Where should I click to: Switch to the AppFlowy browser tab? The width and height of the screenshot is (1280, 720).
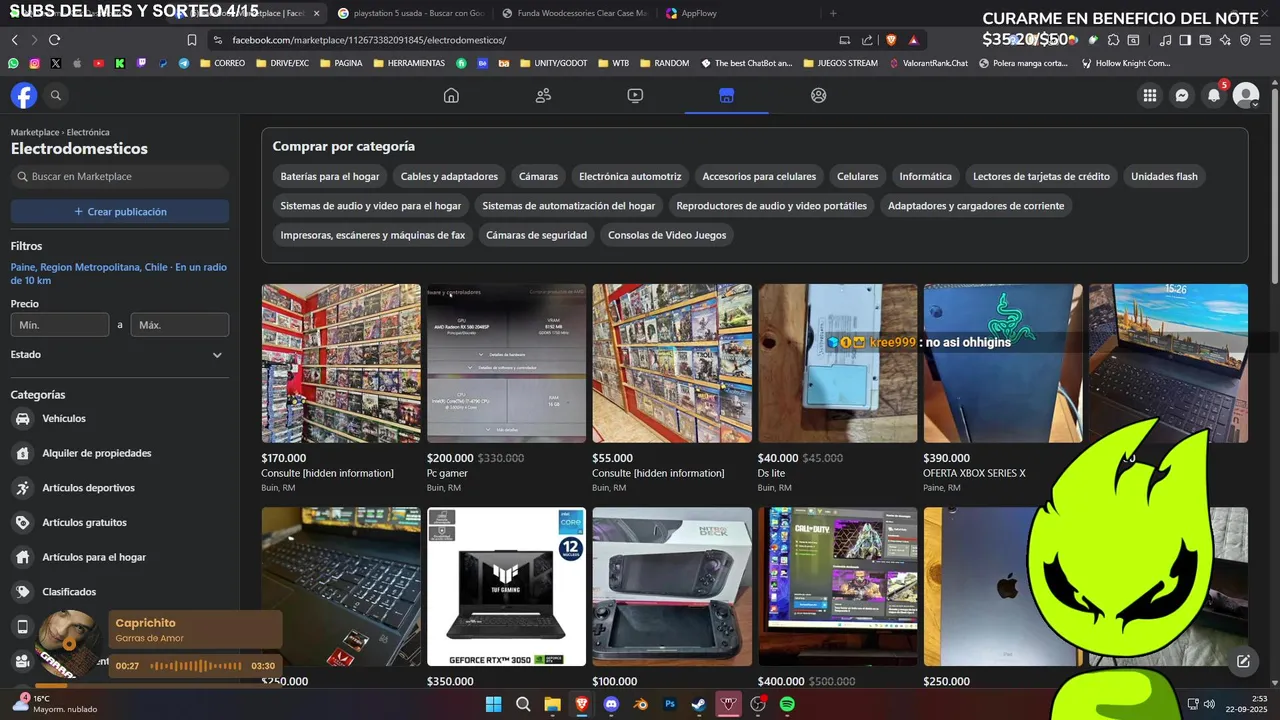point(738,13)
